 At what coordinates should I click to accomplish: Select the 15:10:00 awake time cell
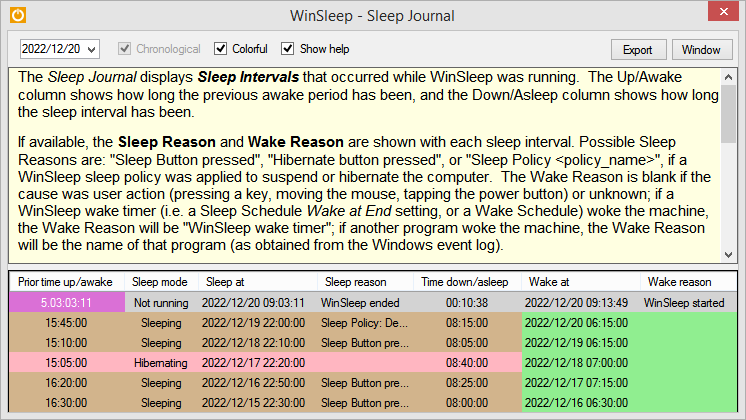click(x=67, y=342)
